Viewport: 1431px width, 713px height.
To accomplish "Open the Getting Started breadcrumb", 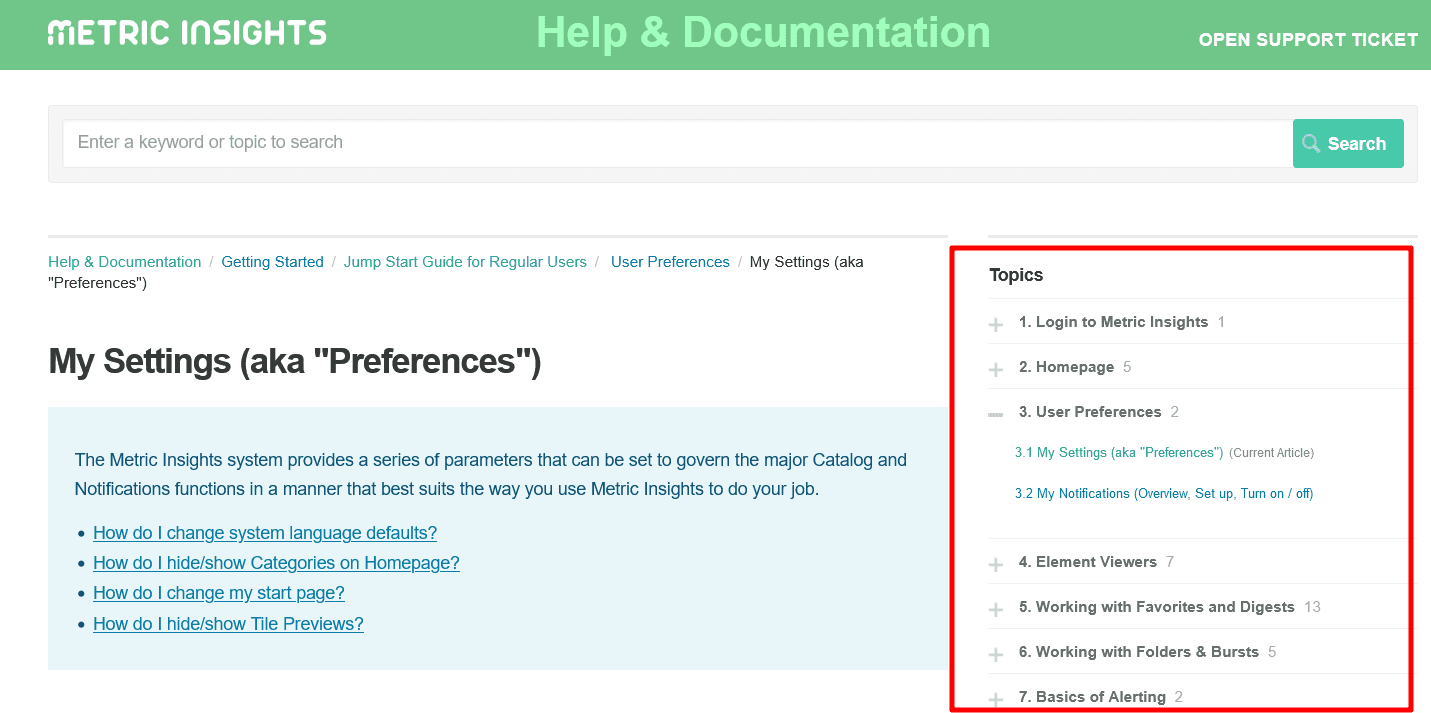I will click(272, 262).
